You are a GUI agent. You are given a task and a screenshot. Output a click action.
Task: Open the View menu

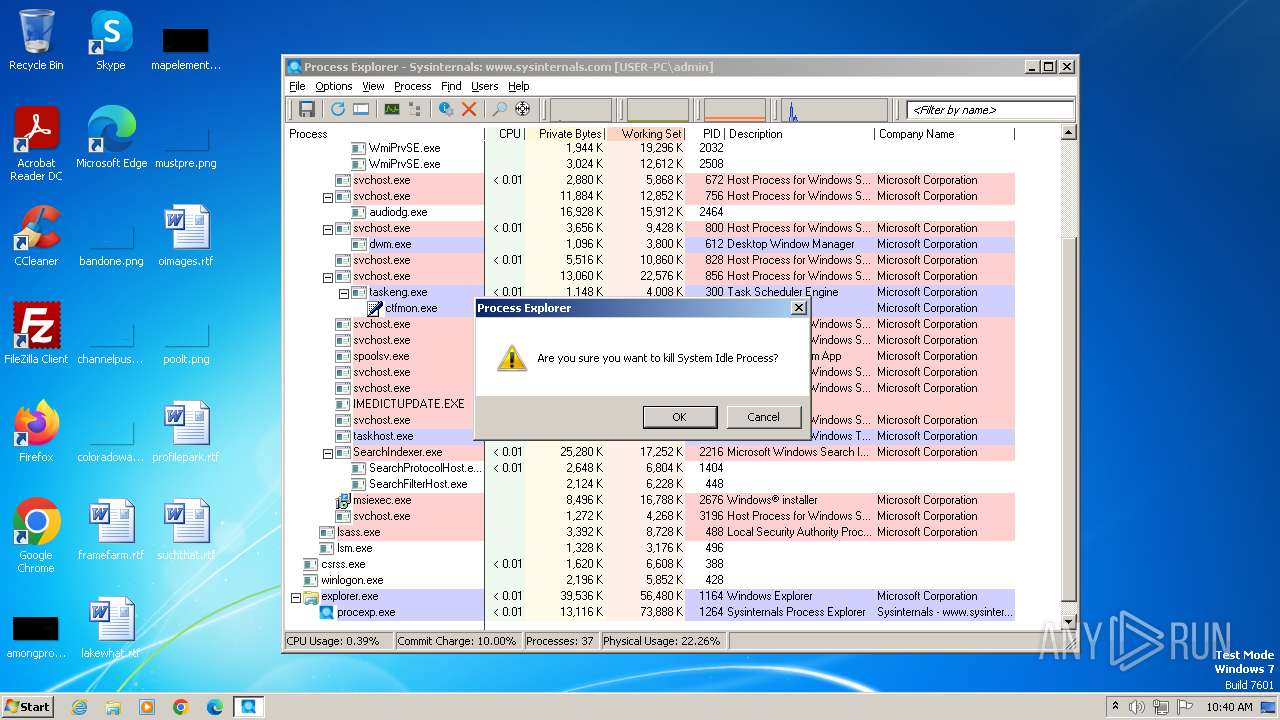tap(373, 86)
